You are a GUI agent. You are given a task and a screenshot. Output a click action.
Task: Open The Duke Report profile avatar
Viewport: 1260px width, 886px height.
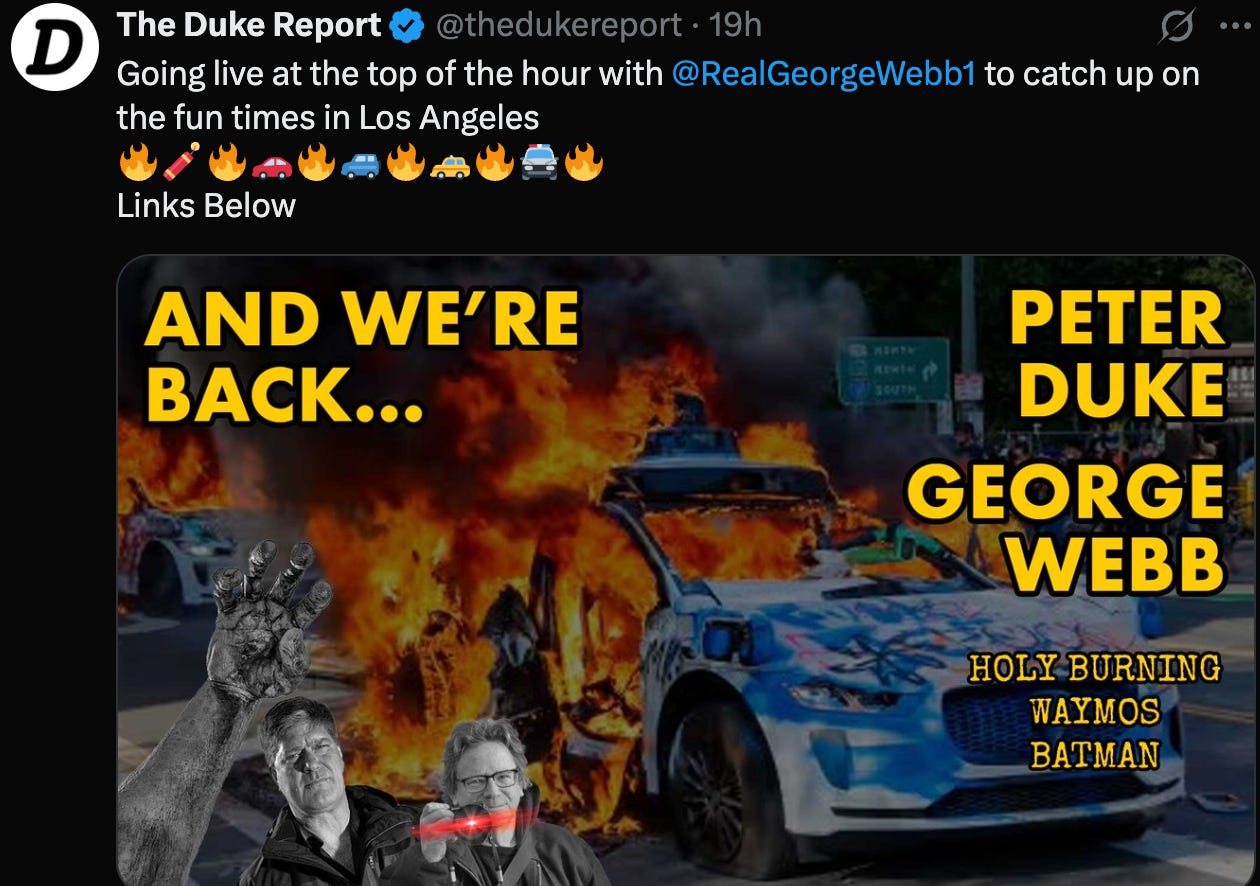click(53, 48)
